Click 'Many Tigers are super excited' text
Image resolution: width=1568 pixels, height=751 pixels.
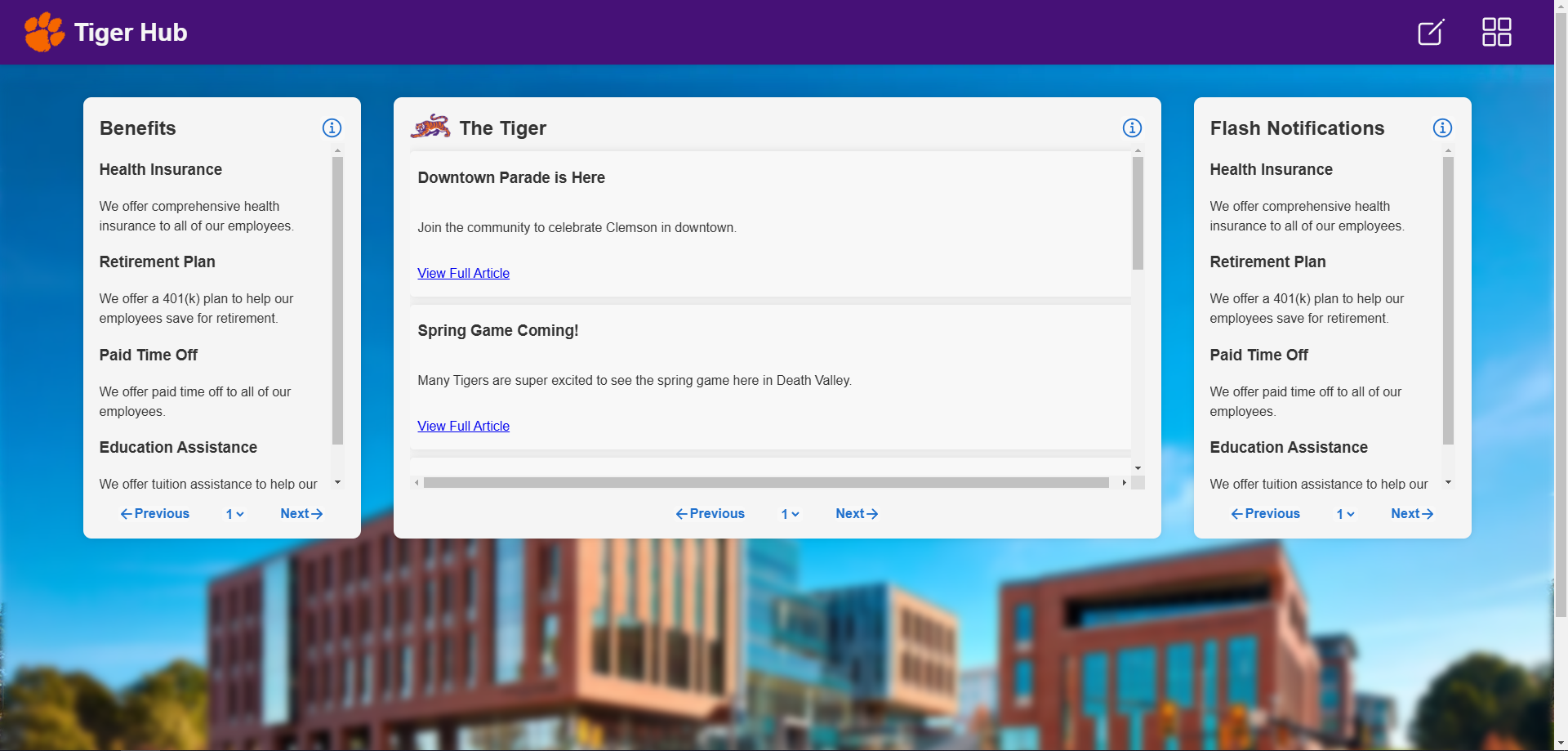coord(635,381)
